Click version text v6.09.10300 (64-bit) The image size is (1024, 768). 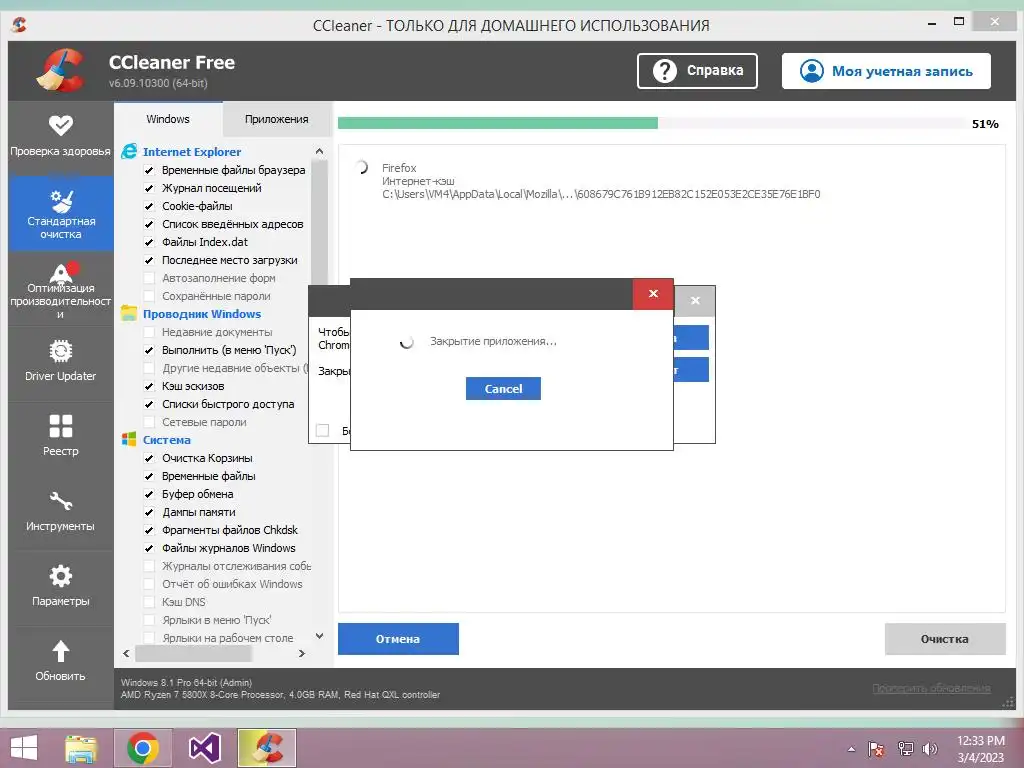click(158, 83)
